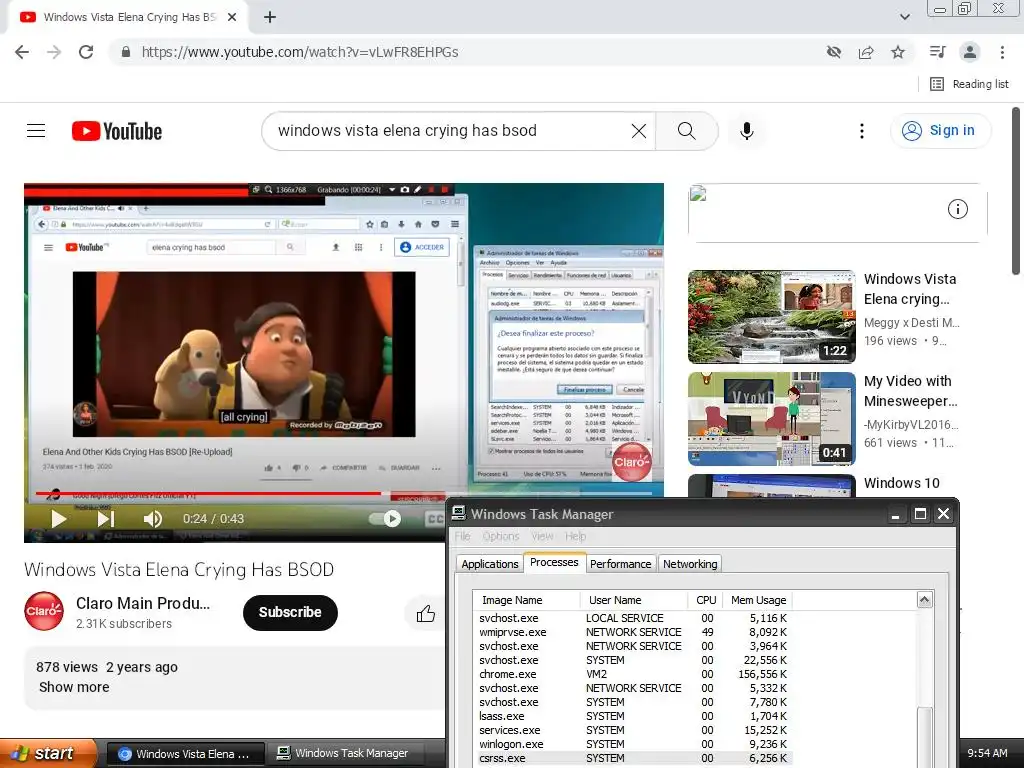Open the ad info icon

(x=957, y=209)
